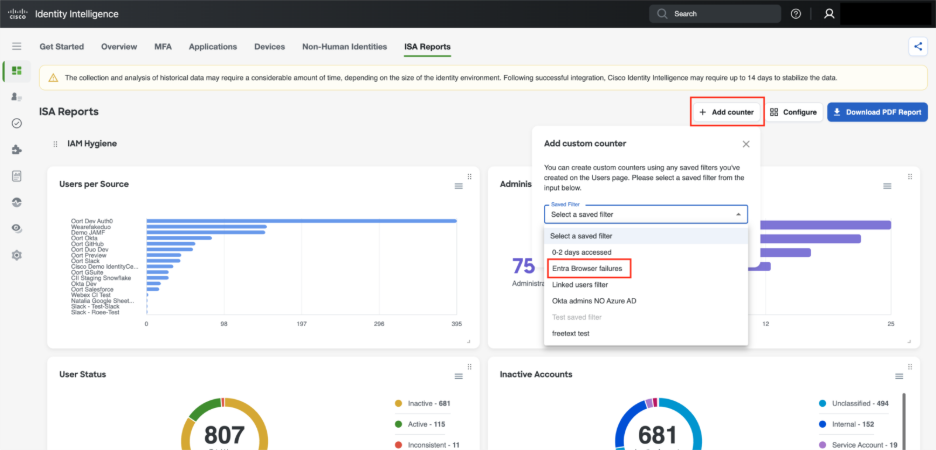Click the help question mark icon
Viewport: 936px width, 450px height.
point(796,14)
